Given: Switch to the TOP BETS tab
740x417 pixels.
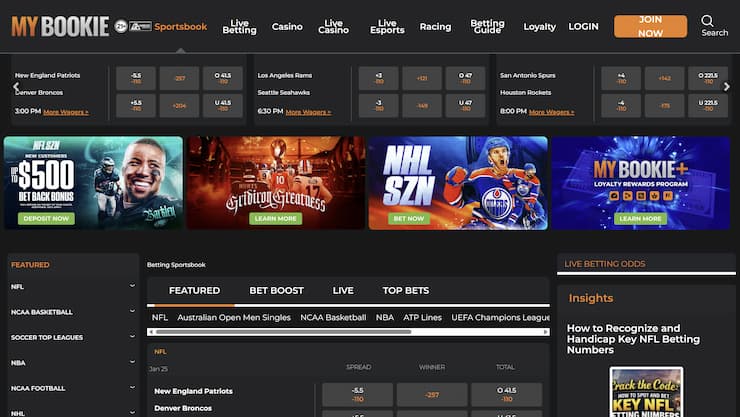Looking at the screenshot, I should coord(406,291).
